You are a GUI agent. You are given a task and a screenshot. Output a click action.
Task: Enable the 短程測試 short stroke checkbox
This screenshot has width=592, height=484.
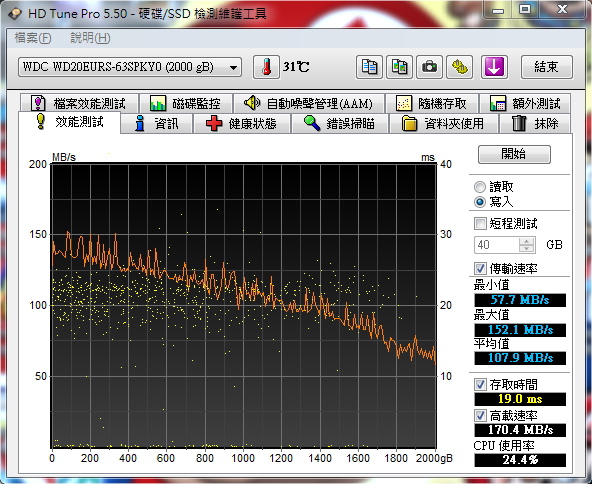[x=480, y=224]
